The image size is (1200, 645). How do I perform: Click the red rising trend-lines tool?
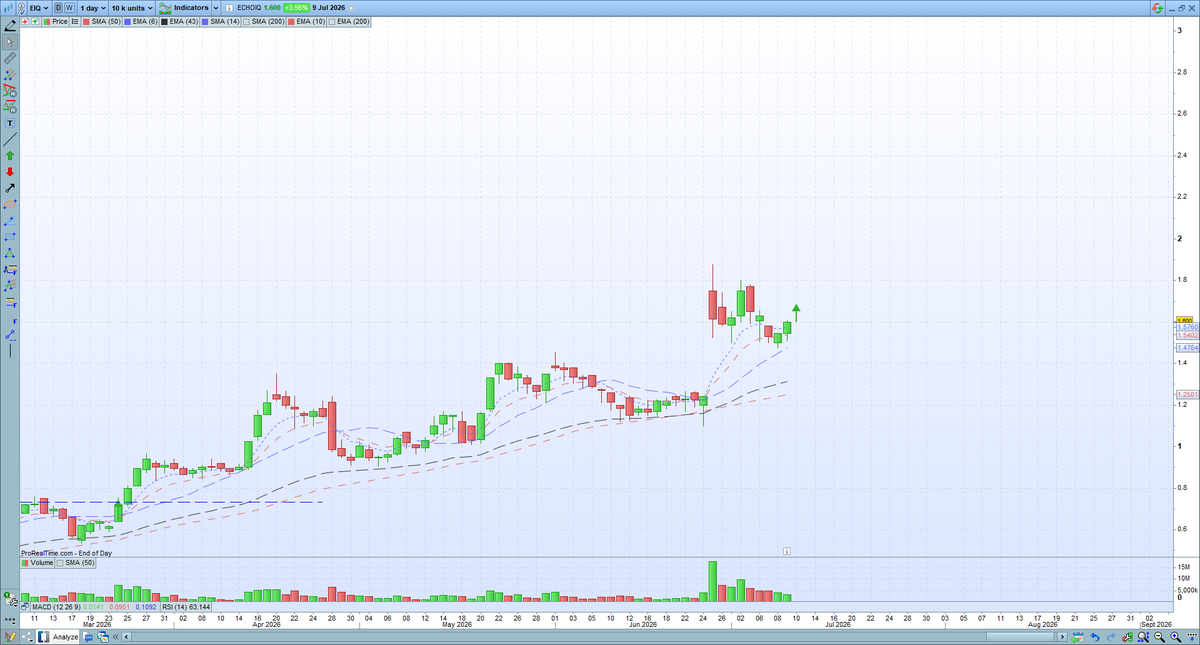click(x=10, y=91)
